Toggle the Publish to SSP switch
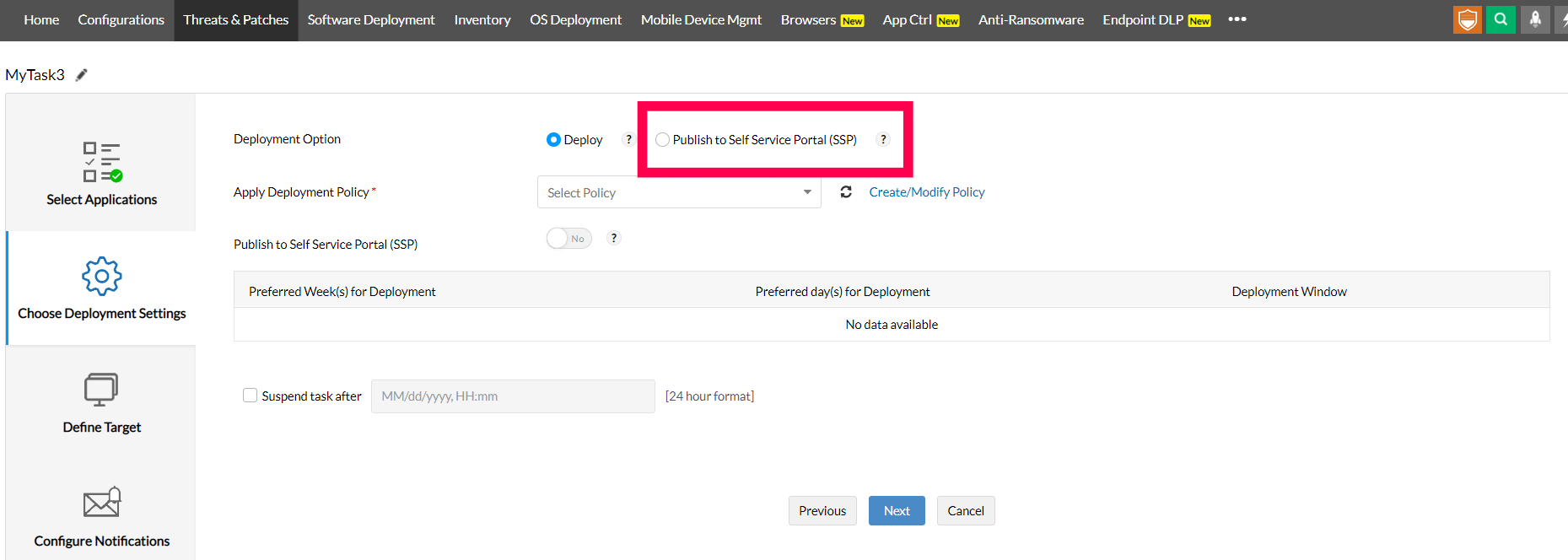This screenshot has width=1568, height=560. (568, 239)
